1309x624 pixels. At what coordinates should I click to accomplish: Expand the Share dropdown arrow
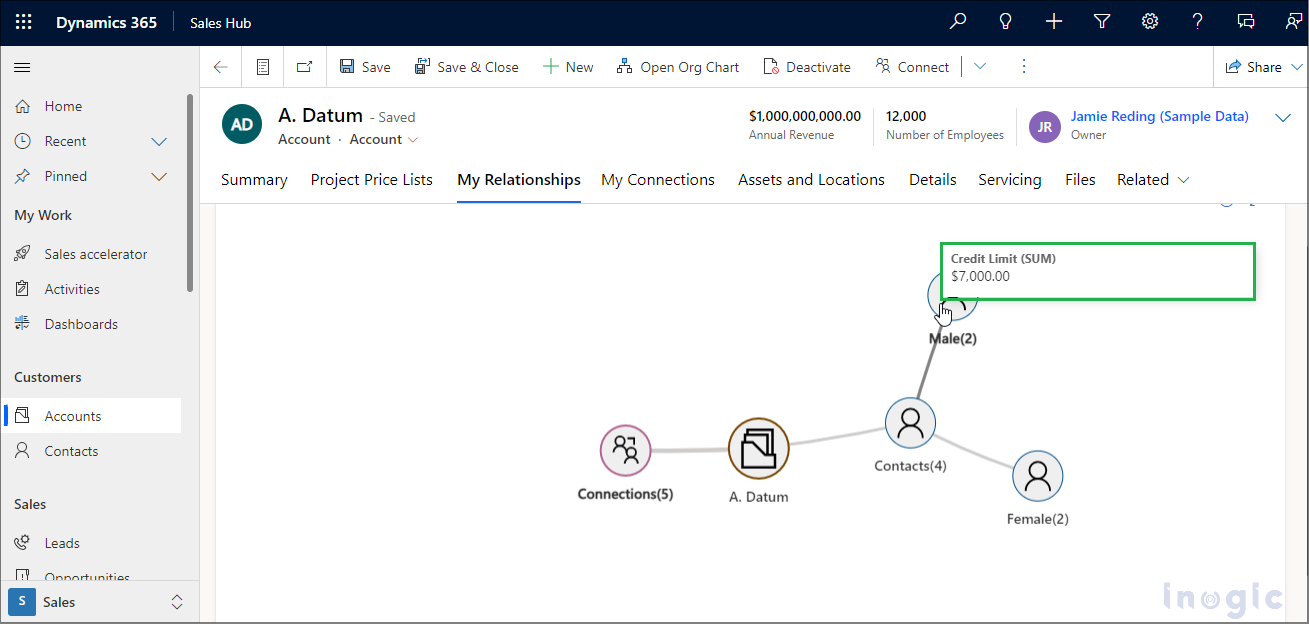click(x=1298, y=67)
